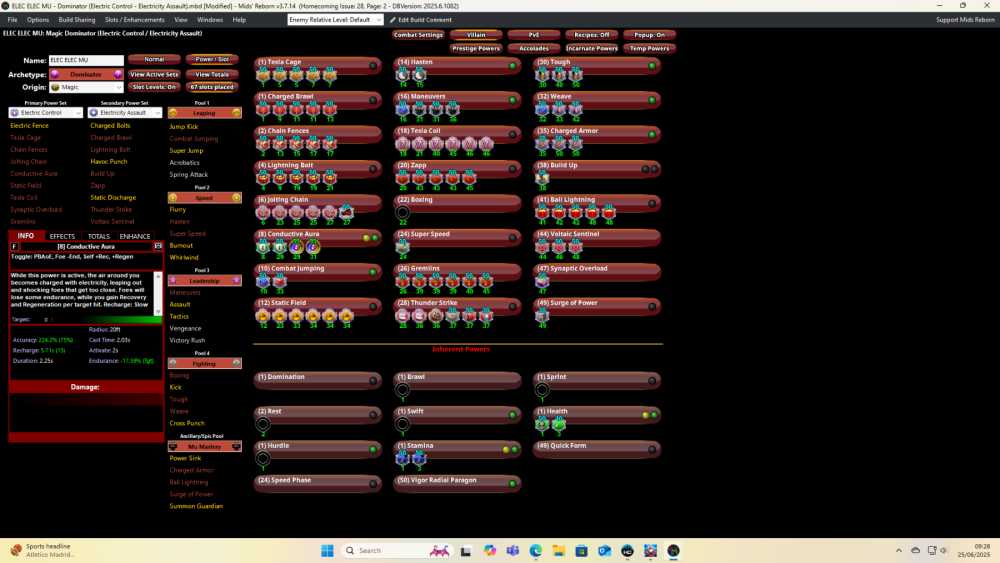Open Microsoft Edge from the taskbar
This screenshot has width=1000, height=563.
coord(535,550)
